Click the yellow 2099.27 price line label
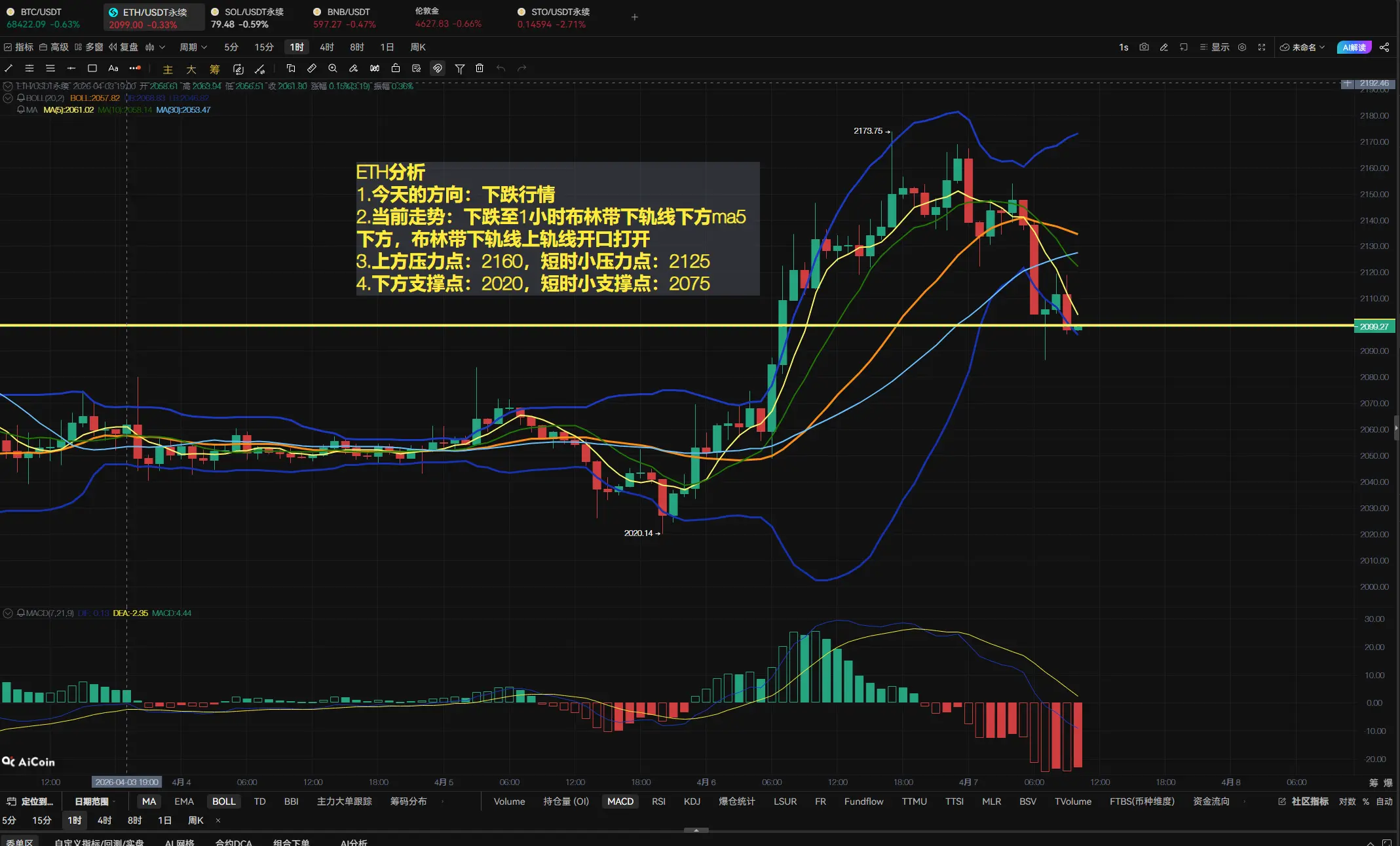 (1374, 326)
